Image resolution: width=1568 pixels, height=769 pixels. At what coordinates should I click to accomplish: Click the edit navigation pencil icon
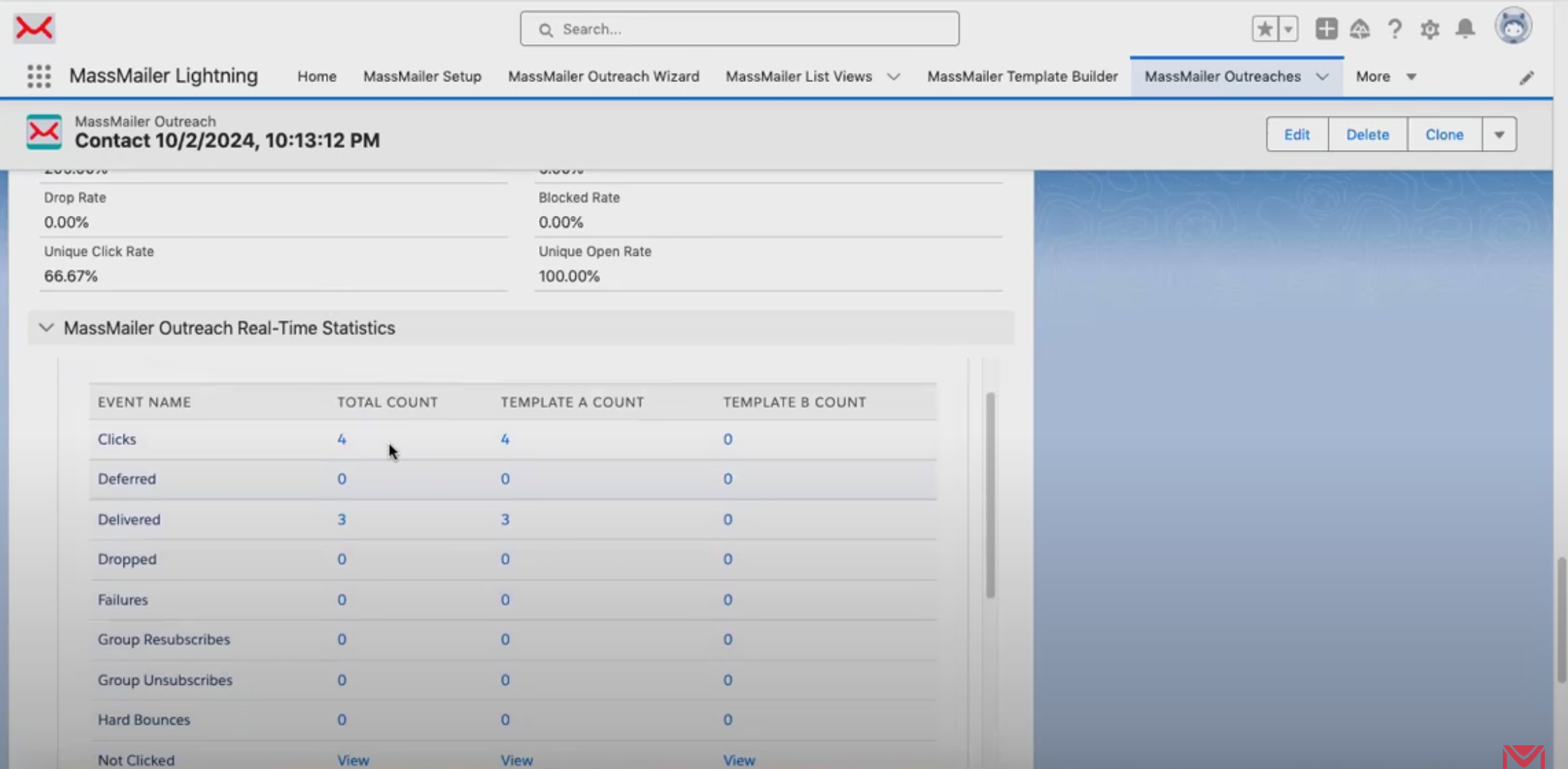pos(1527,77)
